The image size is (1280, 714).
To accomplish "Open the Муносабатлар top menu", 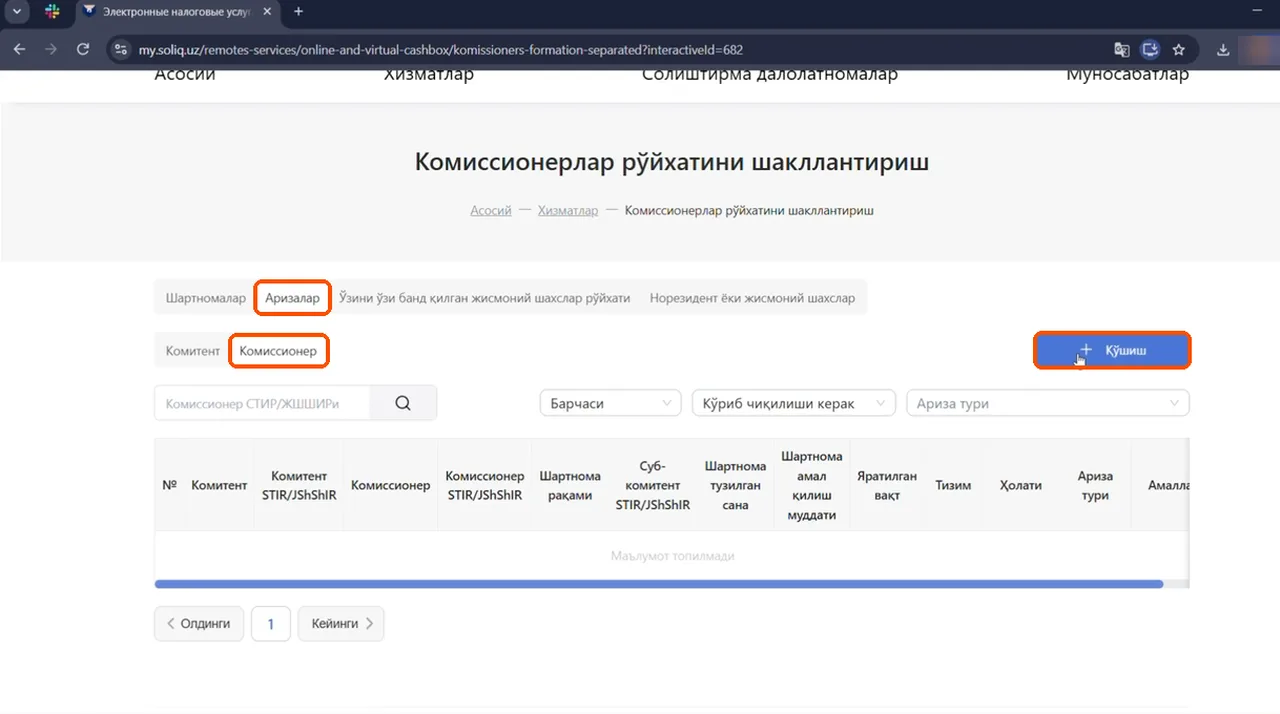I will (1127, 75).
